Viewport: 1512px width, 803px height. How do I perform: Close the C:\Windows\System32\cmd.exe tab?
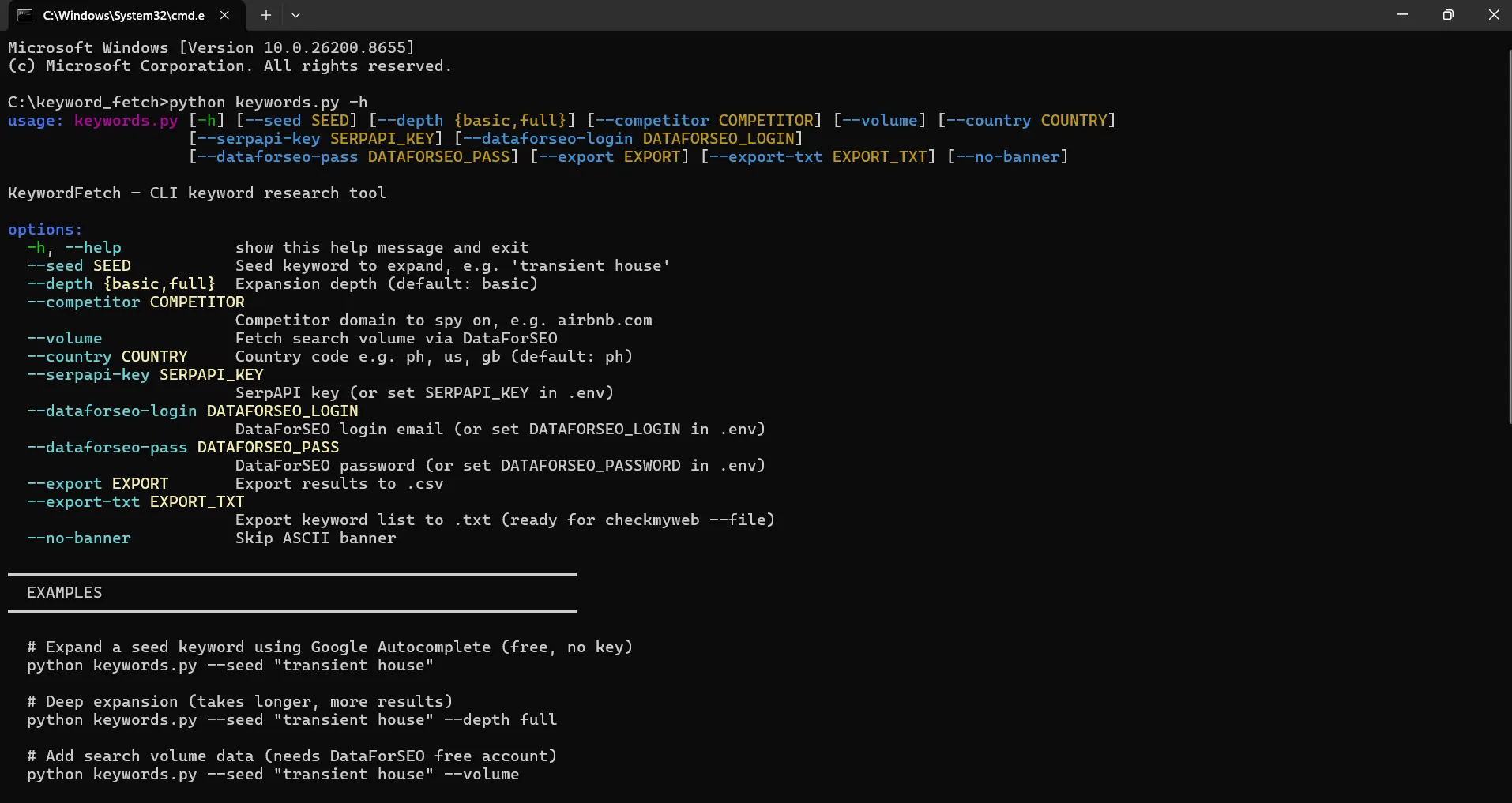click(x=224, y=15)
